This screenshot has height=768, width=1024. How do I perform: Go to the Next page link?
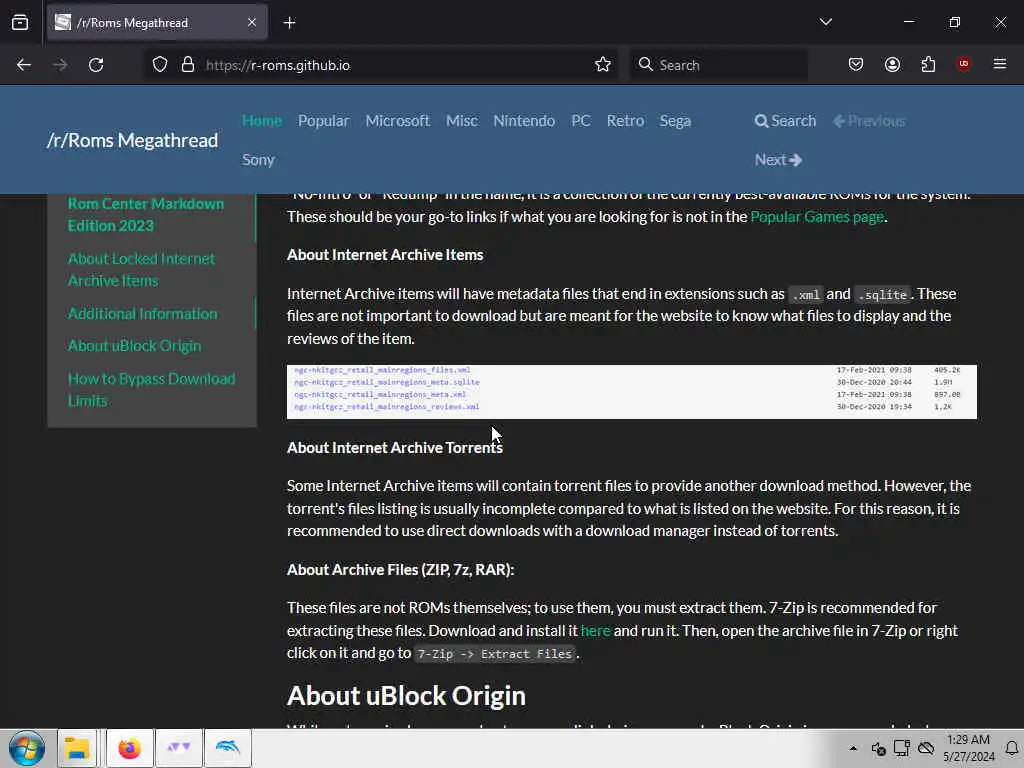(778, 160)
